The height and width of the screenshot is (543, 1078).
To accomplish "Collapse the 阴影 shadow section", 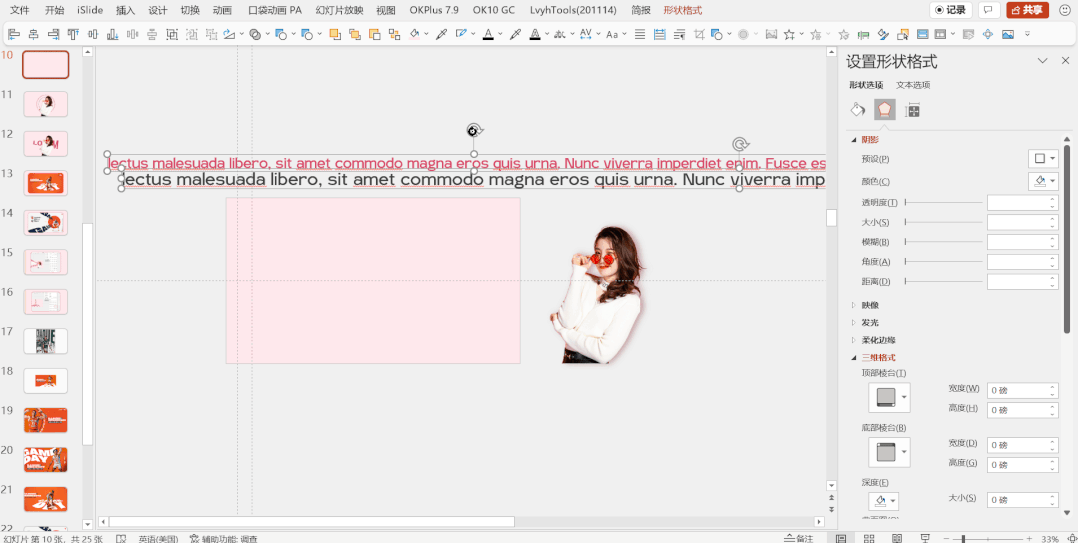I will [853, 139].
